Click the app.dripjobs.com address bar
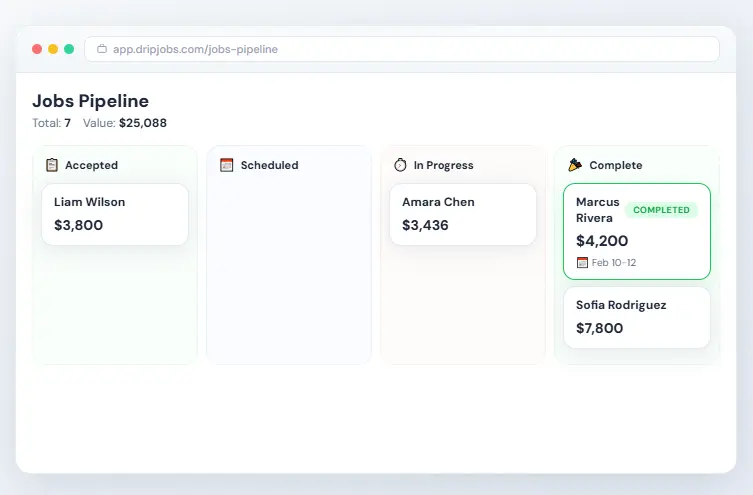Viewport: 753px width, 495px height. [x=400, y=49]
